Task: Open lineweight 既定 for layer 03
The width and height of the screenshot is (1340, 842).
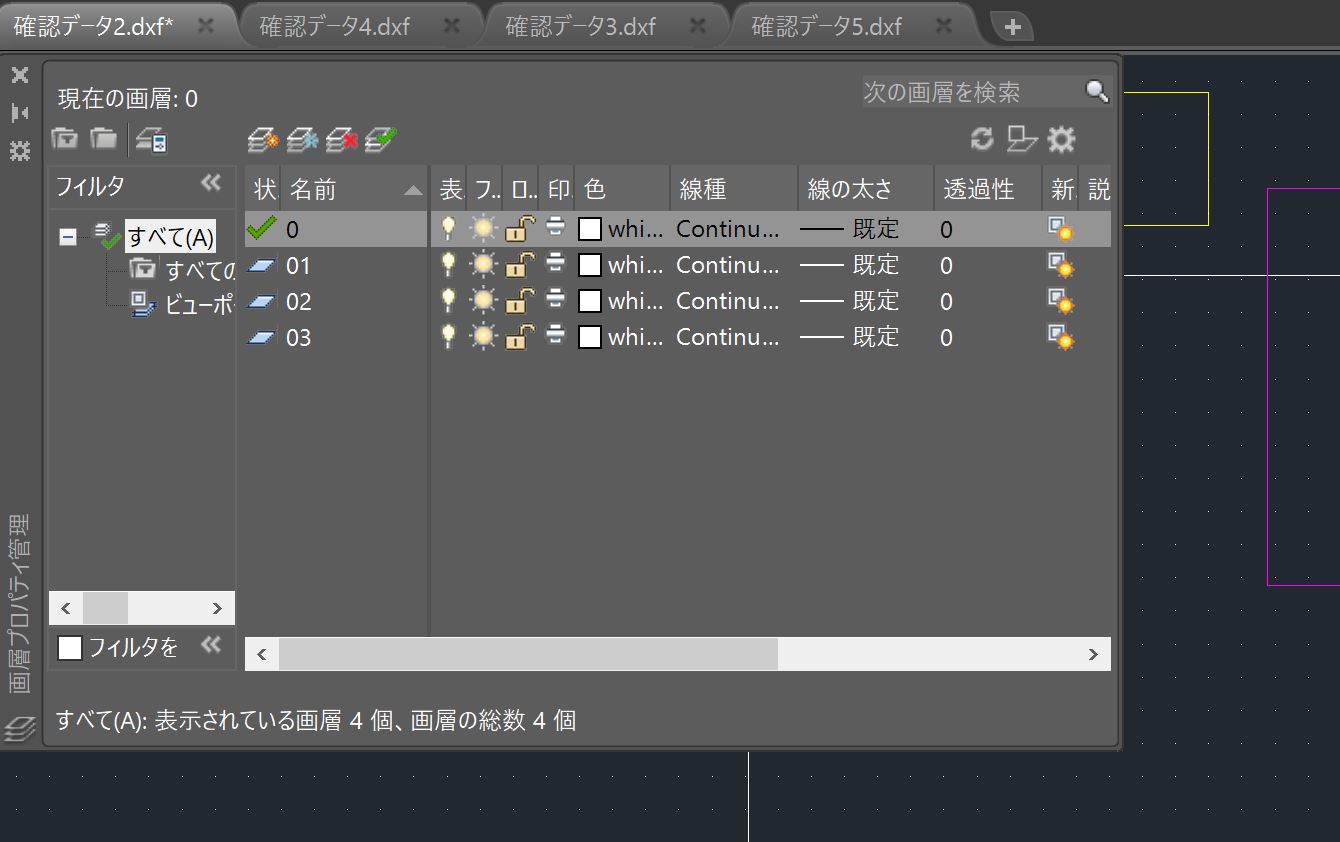Action: (x=851, y=337)
